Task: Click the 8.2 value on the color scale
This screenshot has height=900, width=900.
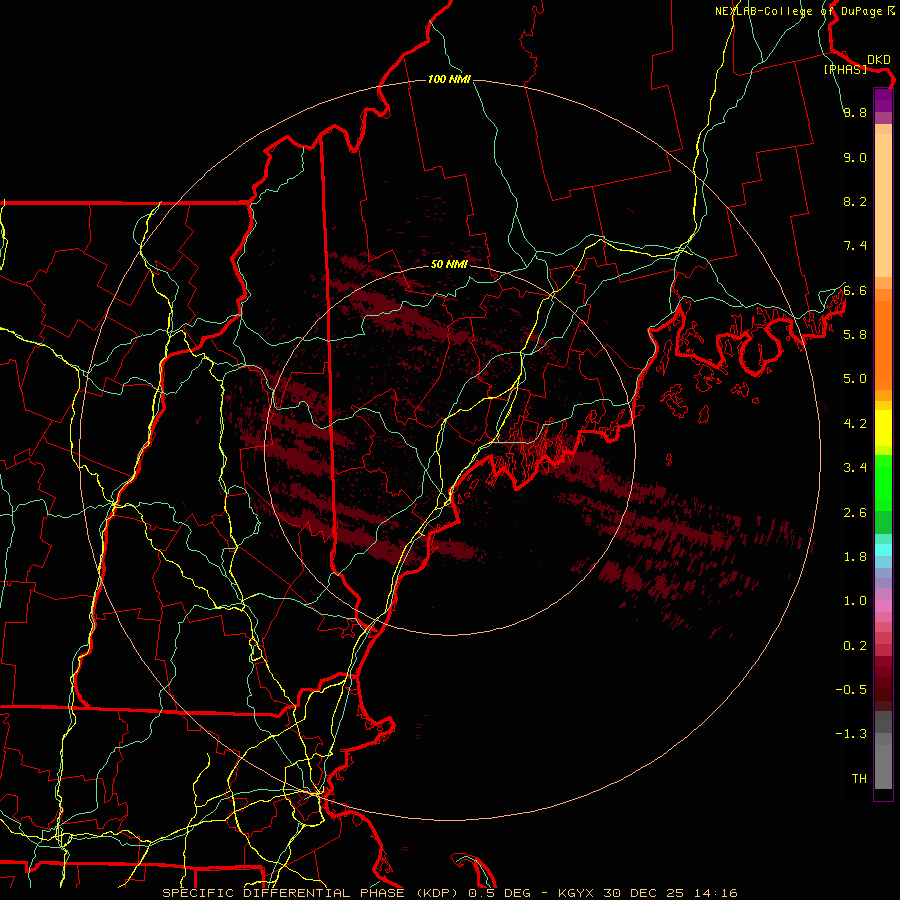Action: point(855,201)
